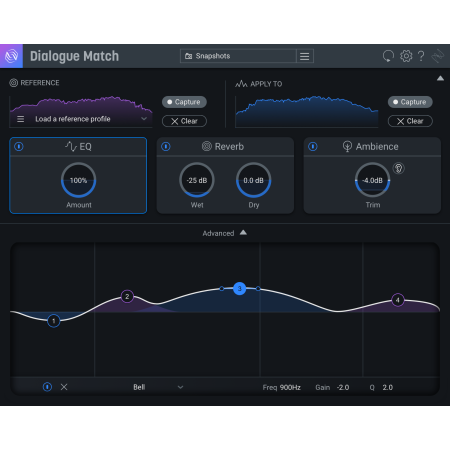Click the Apply To waveform icon
Viewport: 450px width, 450px height.
click(241, 84)
